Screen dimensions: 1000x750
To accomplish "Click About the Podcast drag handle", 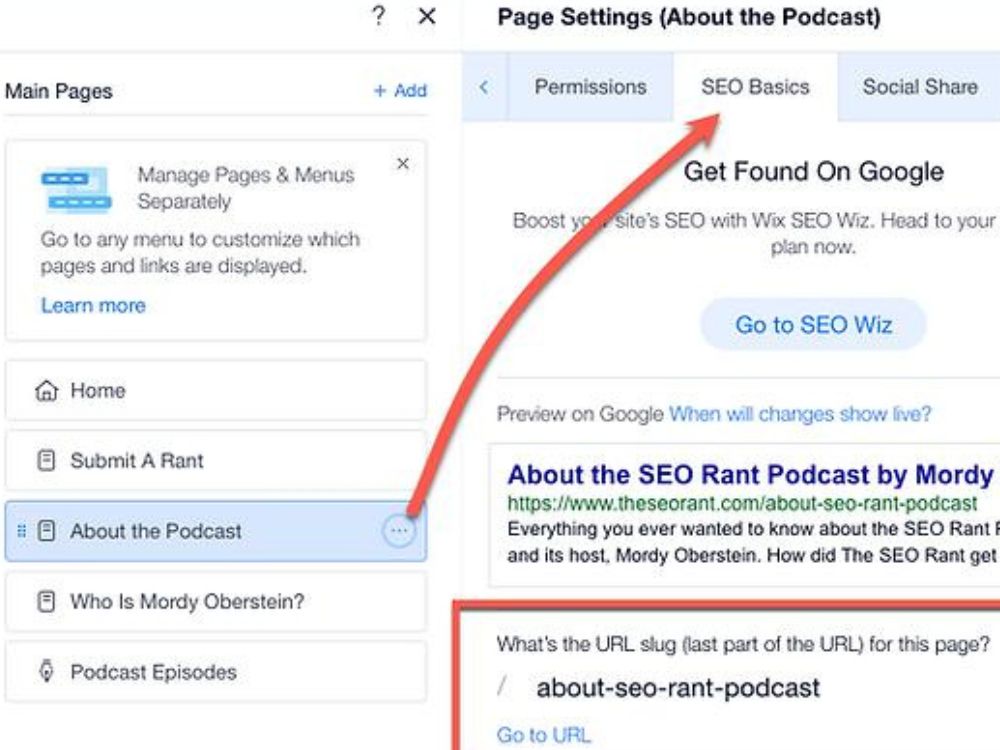I will pos(22,531).
